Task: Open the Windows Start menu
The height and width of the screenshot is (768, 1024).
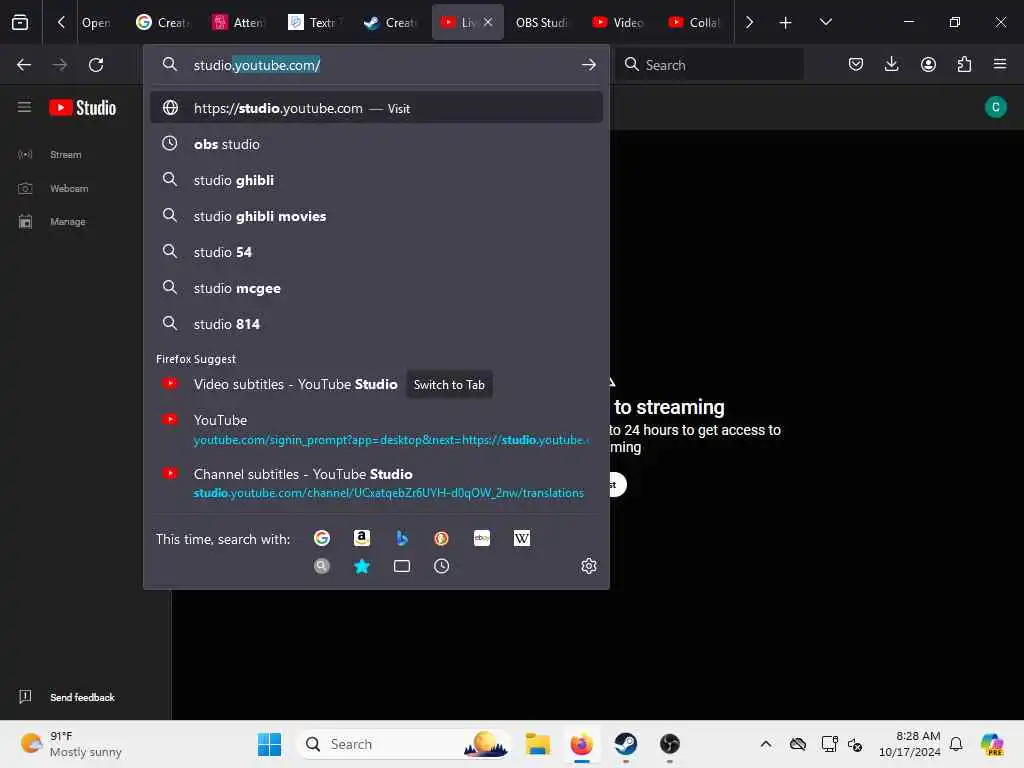Action: point(269,744)
